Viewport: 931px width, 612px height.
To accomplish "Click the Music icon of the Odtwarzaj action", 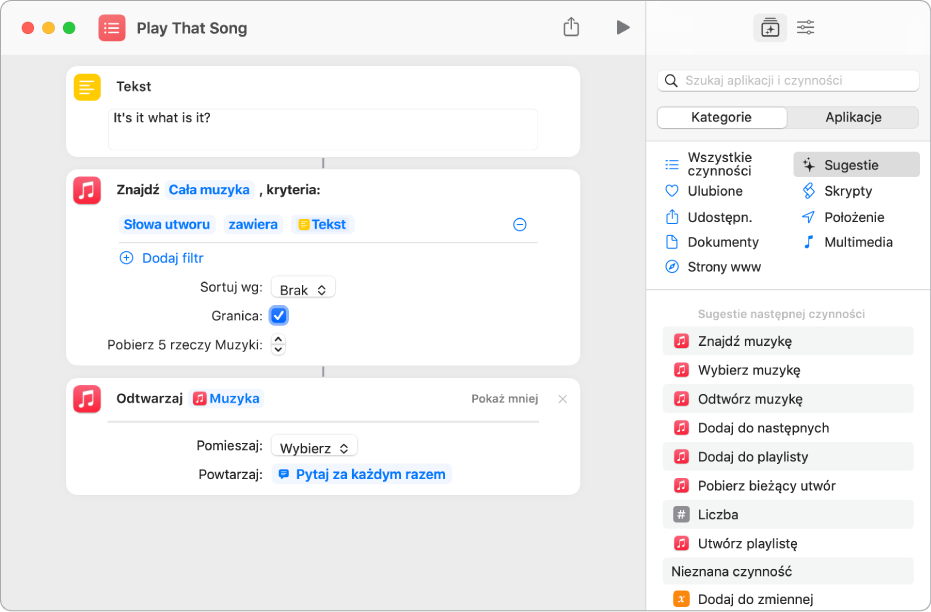I will click(x=87, y=398).
